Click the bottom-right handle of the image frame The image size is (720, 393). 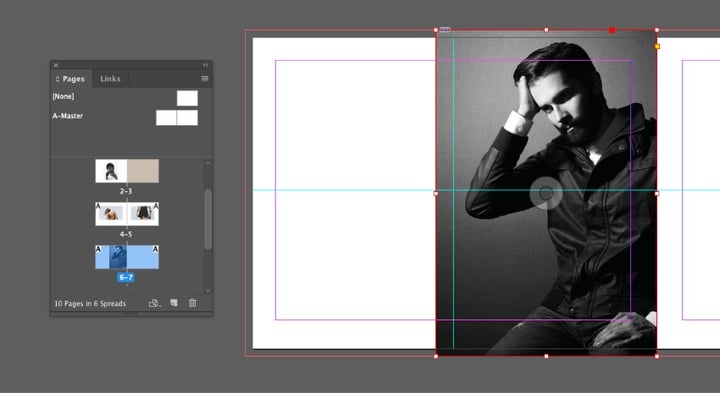(657, 356)
